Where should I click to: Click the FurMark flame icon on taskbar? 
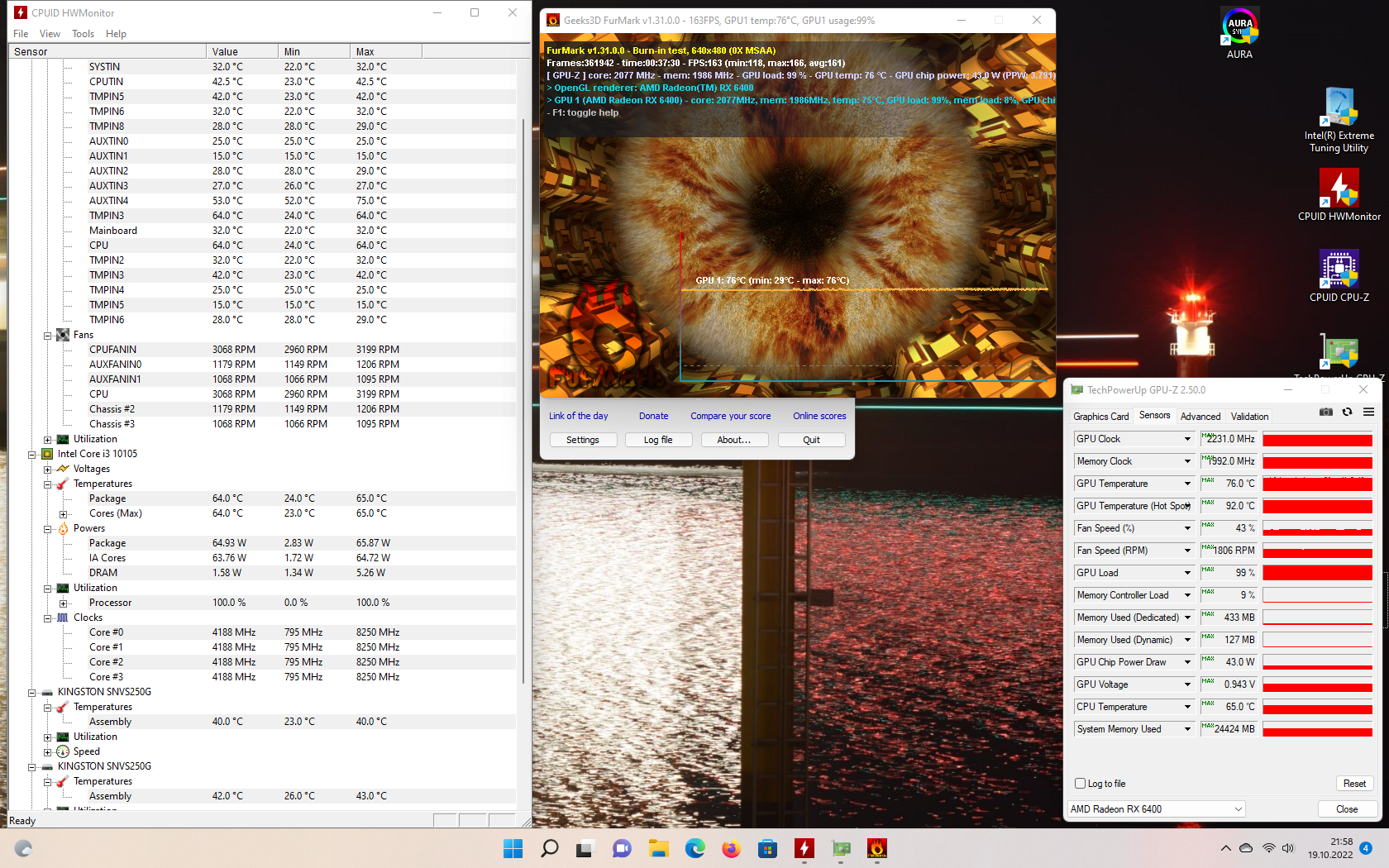click(x=877, y=848)
